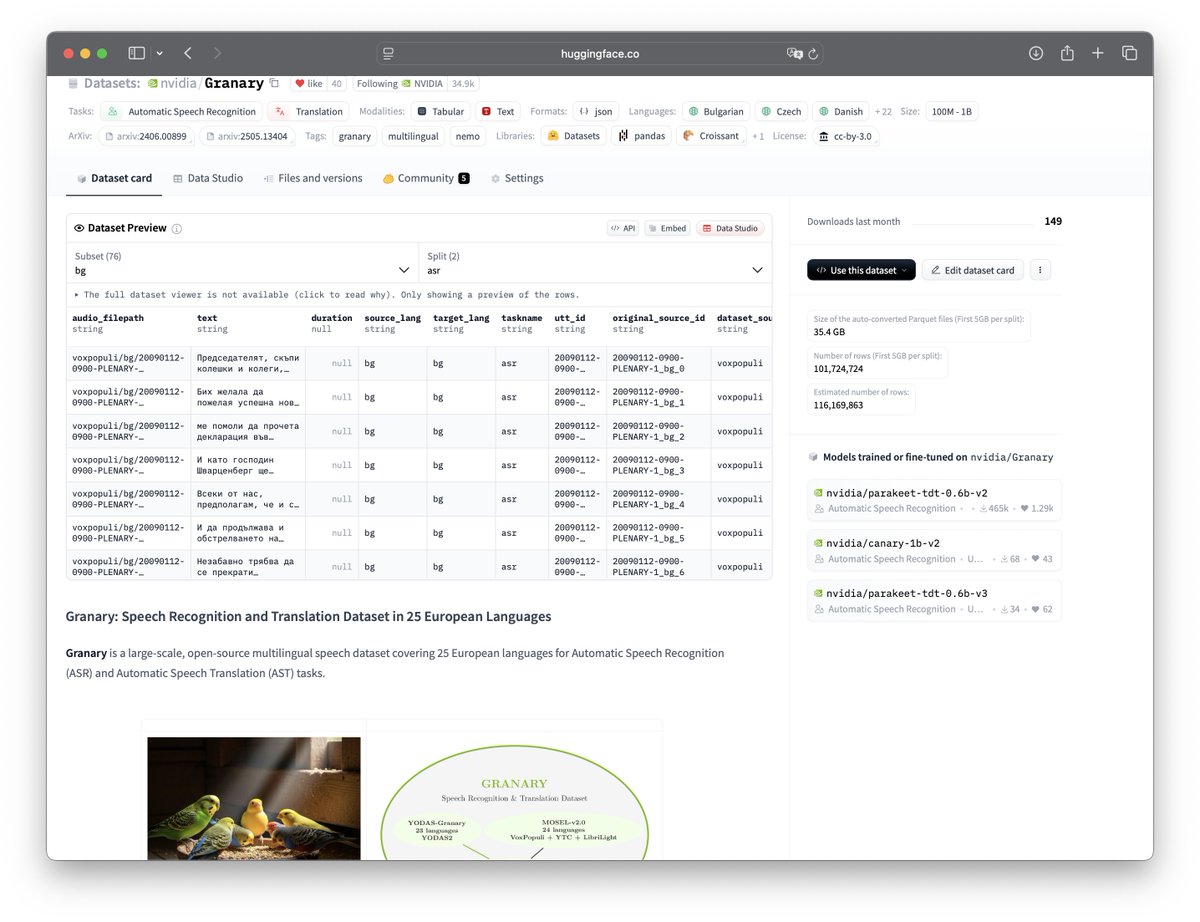Click the Safari share icon
The image size is (1200, 922).
coord(1067,53)
